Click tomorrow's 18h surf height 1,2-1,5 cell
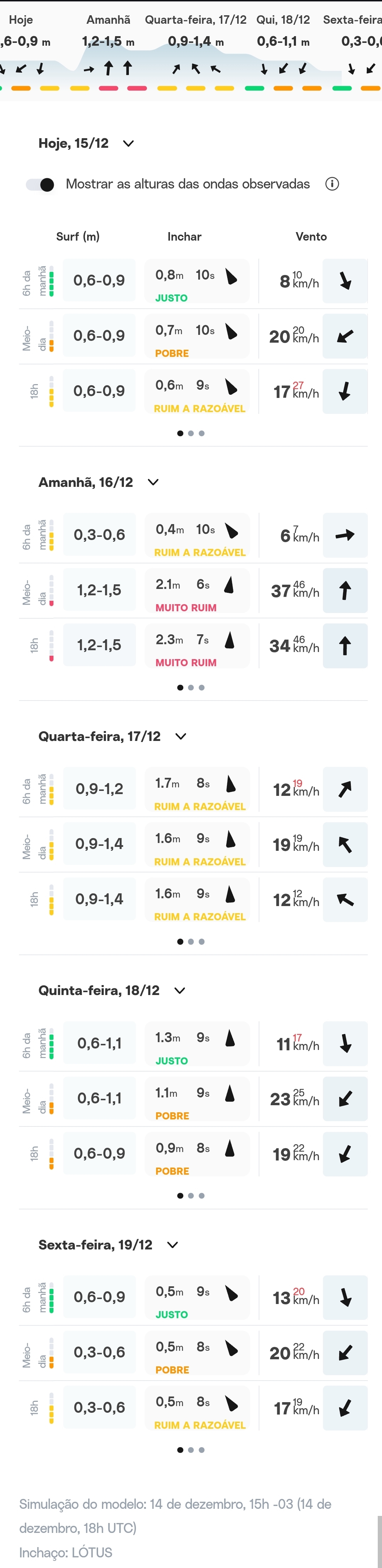 99,645
